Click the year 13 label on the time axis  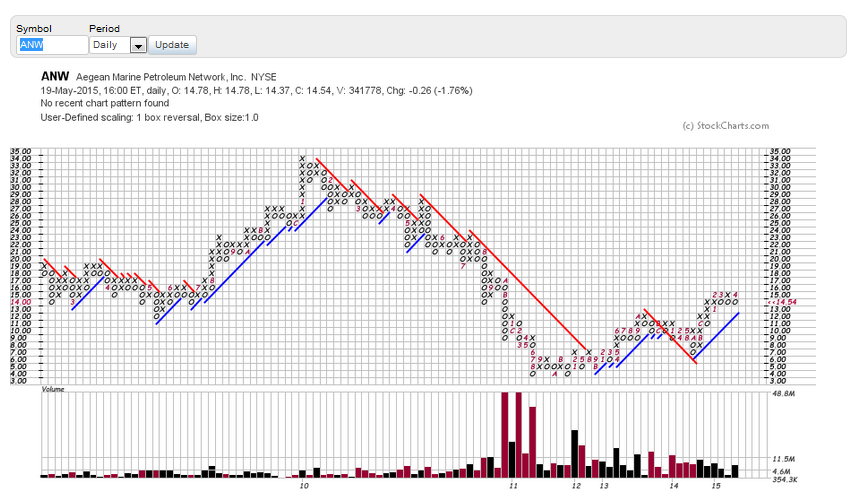pos(603,486)
